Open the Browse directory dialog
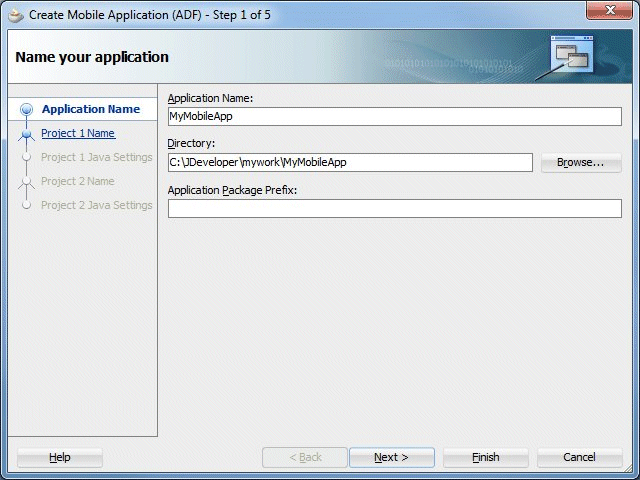The width and height of the screenshot is (640, 480). (581, 162)
